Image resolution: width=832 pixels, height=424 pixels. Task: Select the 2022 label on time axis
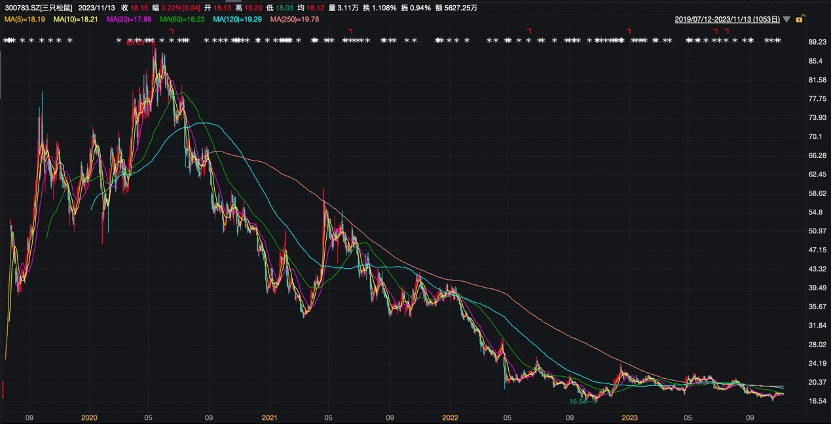tap(450, 416)
